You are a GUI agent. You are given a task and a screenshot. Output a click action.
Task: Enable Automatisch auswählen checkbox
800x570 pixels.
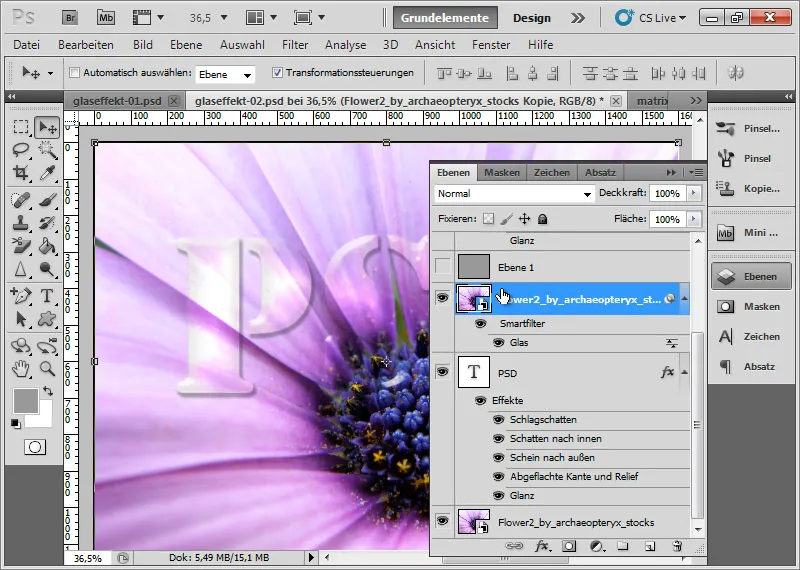pyautogui.click(x=74, y=72)
